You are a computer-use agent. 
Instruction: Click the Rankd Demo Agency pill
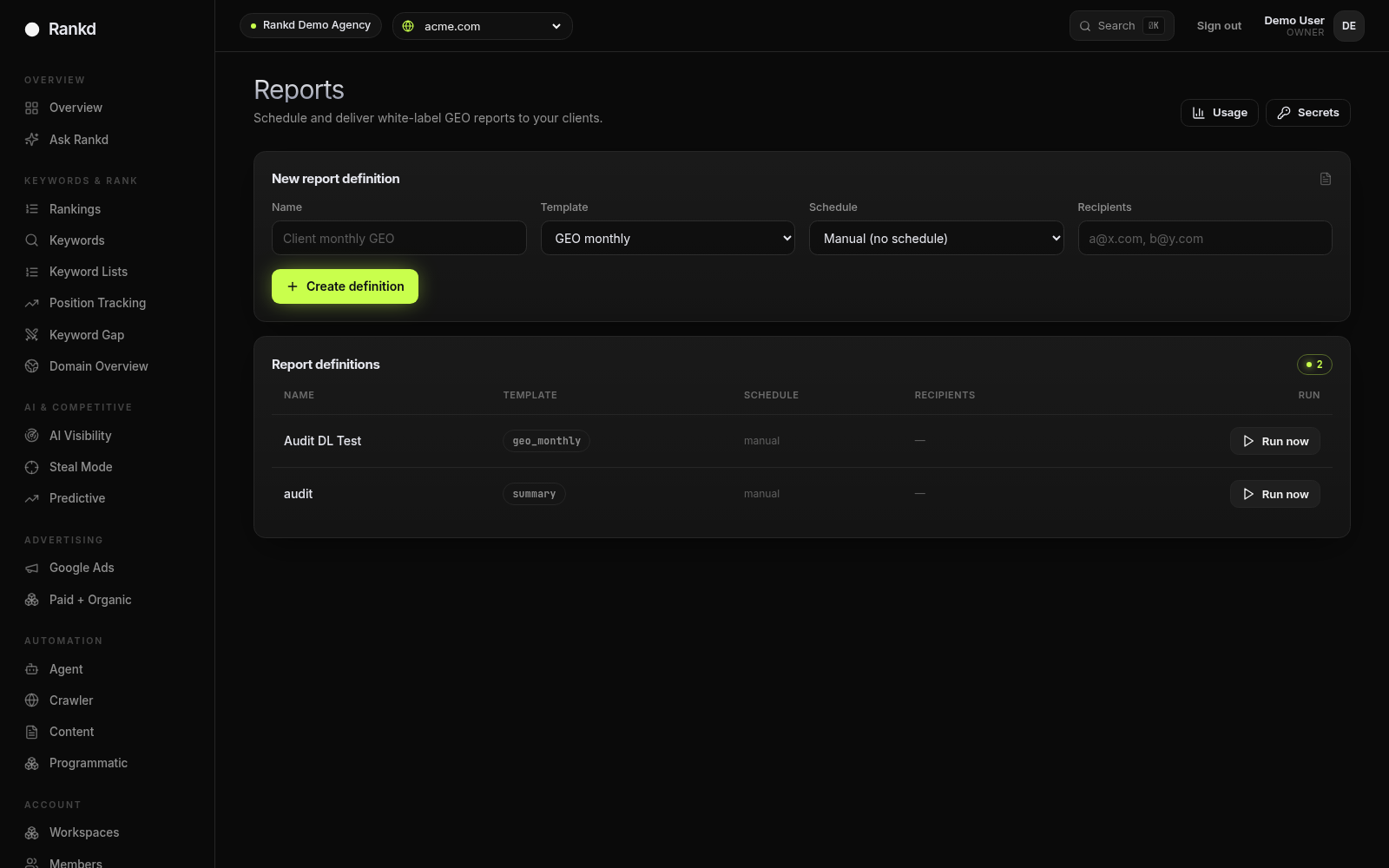click(x=311, y=25)
